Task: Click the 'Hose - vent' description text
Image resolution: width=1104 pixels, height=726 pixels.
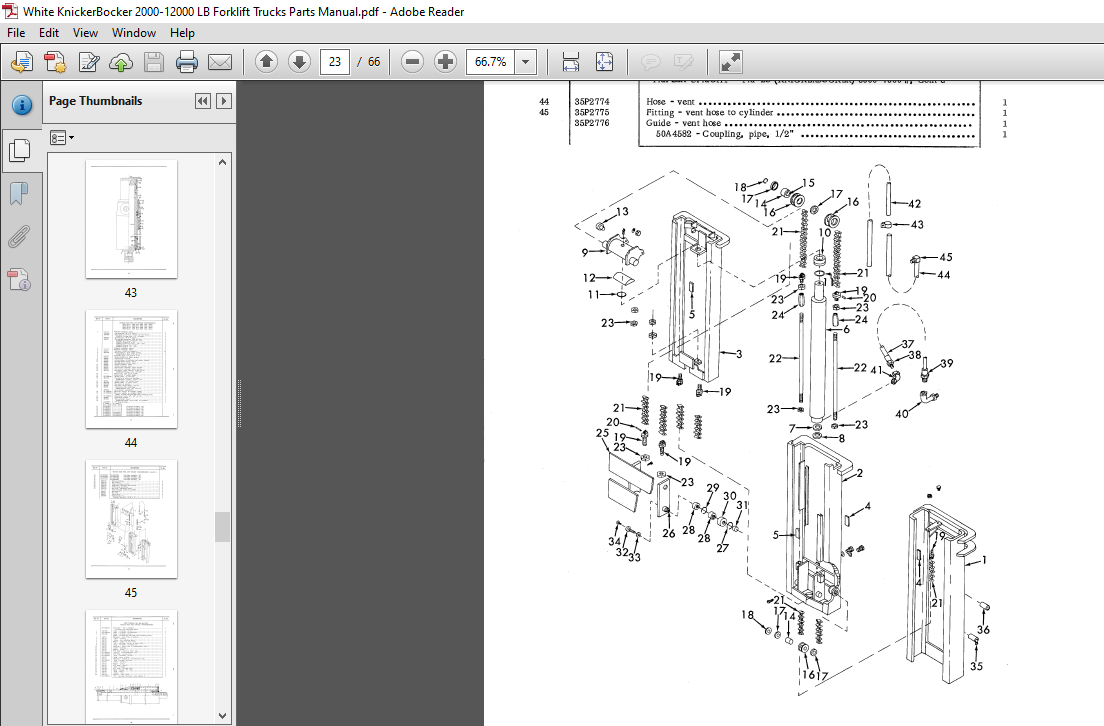Action: [x=670, y=101]
